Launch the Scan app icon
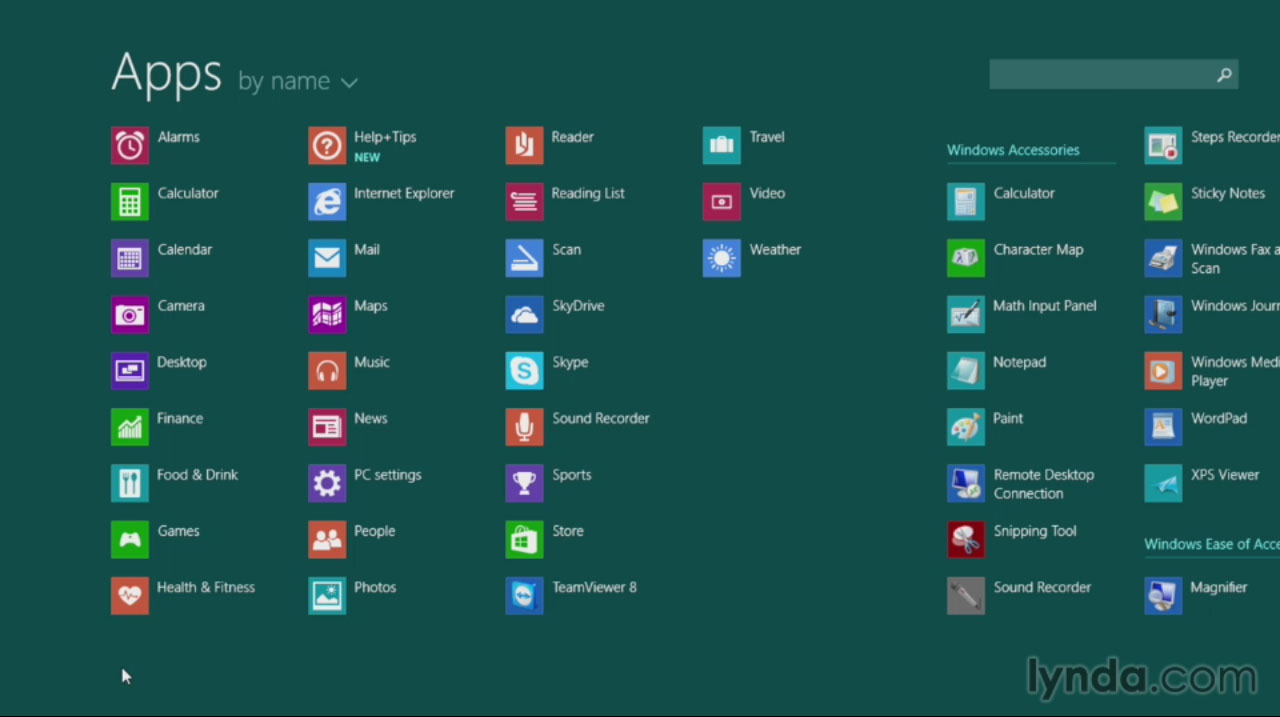Screen dimensions: 1280x717 (525, 258)
